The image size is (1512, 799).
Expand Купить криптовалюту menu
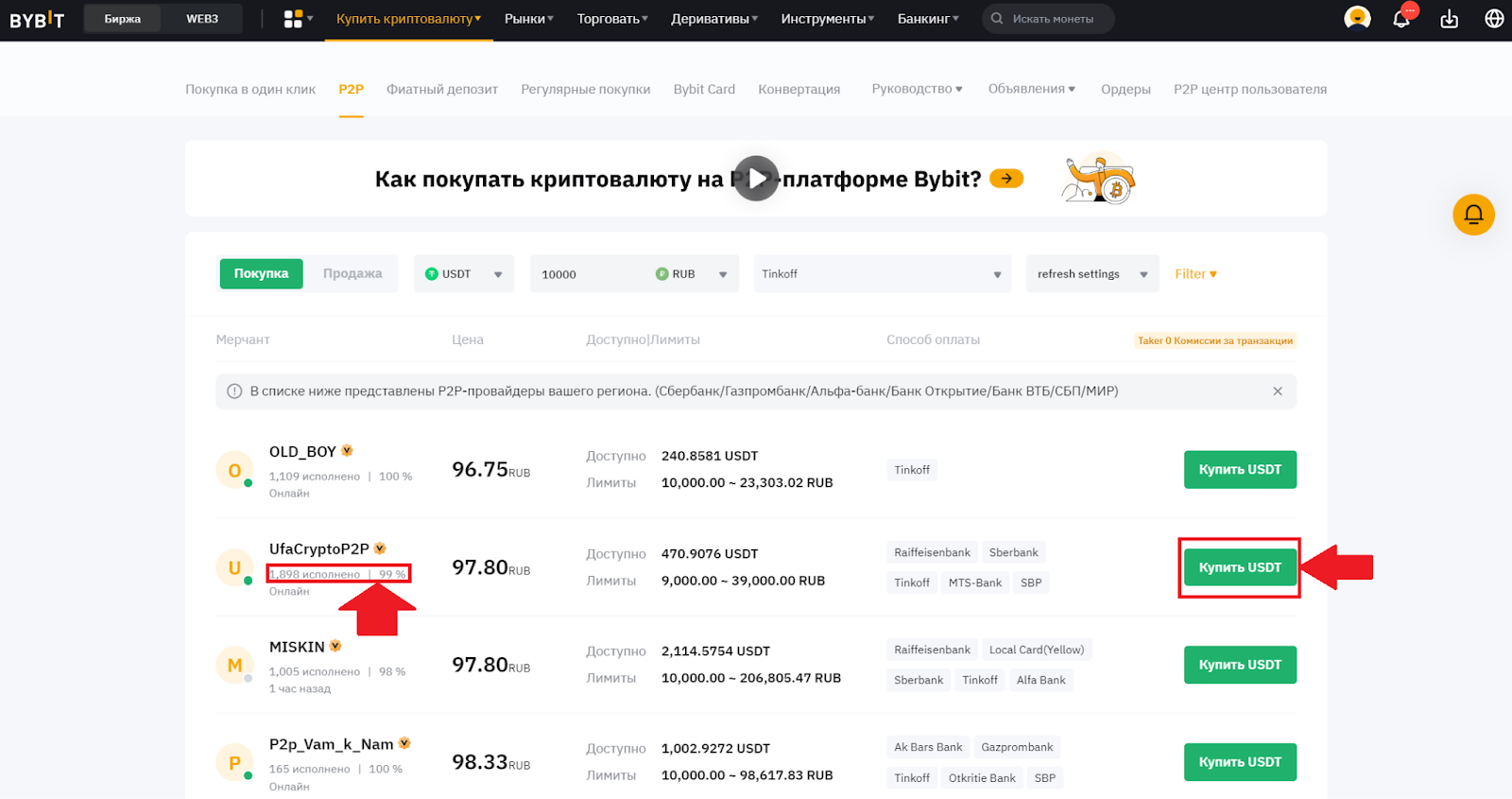tap(409, 19)
